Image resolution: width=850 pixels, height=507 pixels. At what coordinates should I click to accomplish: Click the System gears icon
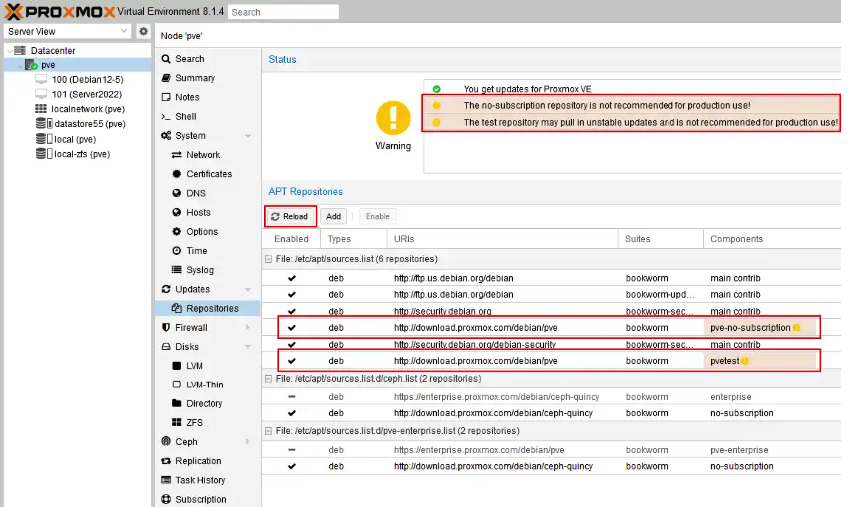pyautogui.click(x=166, y=136)
